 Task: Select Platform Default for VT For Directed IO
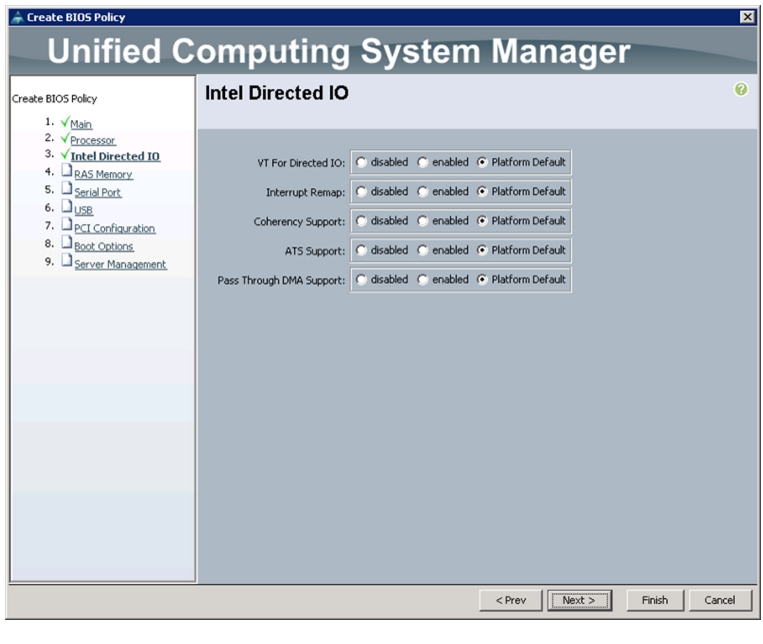point(482,162)
